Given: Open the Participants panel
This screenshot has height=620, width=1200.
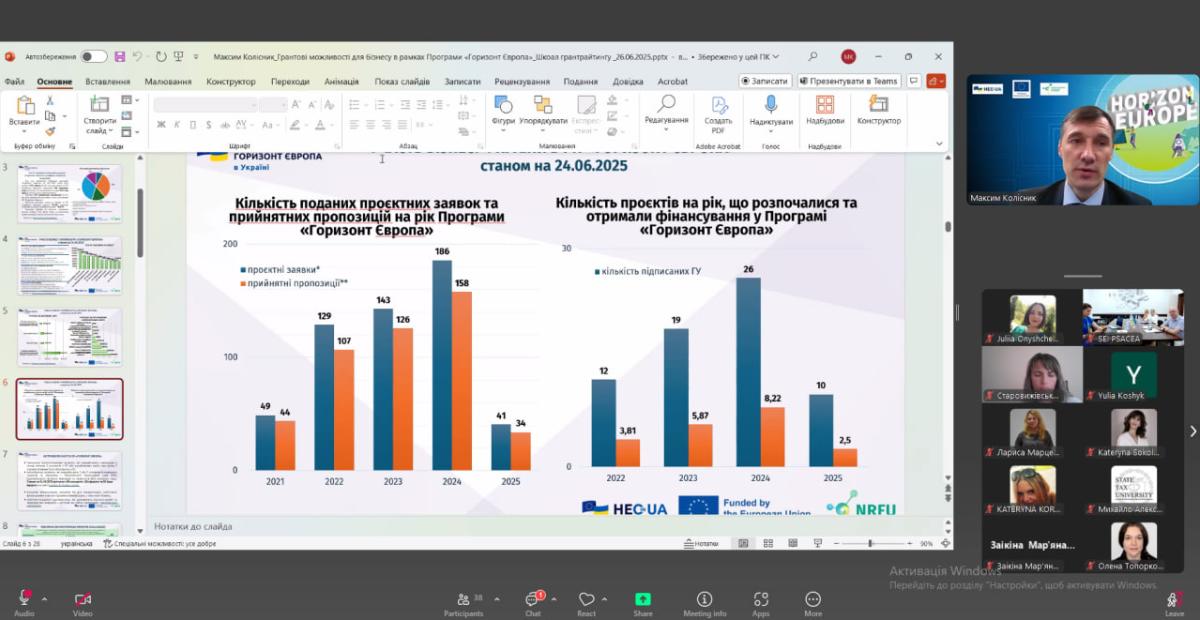Looking at the screenshot, I should pos(463,598).
